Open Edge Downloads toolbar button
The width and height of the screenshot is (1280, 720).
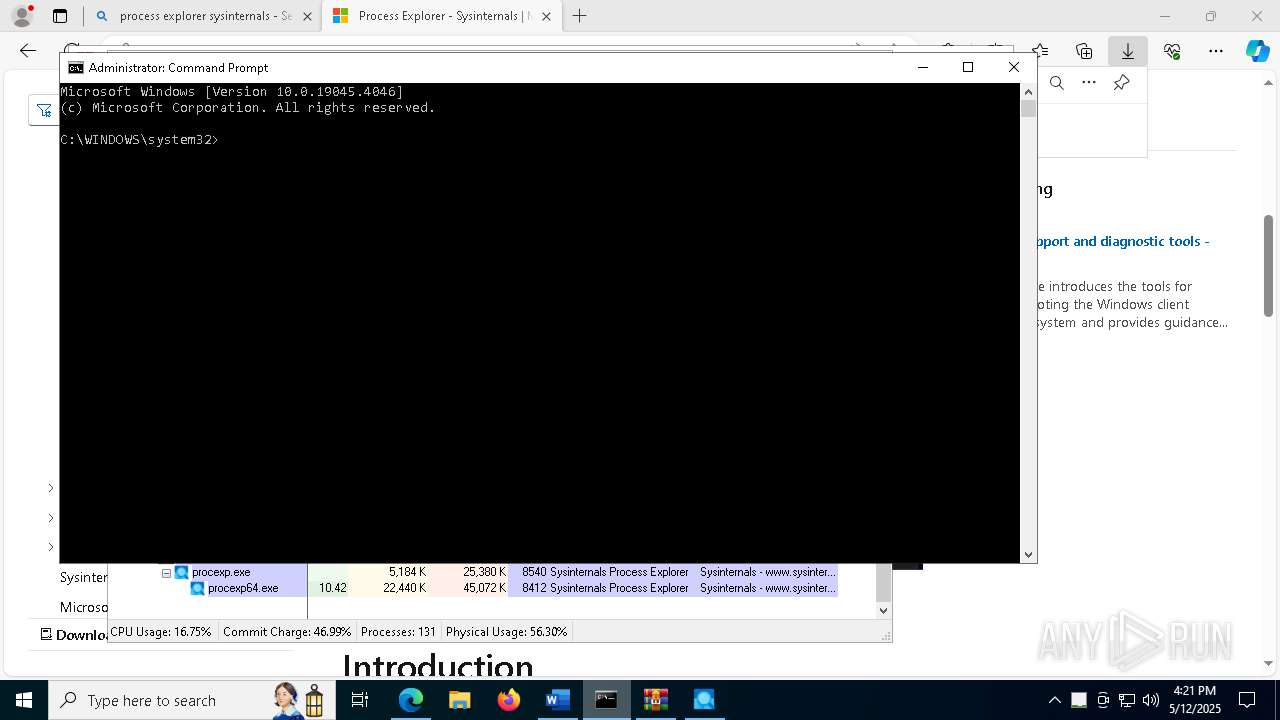tap(1128, 51)
